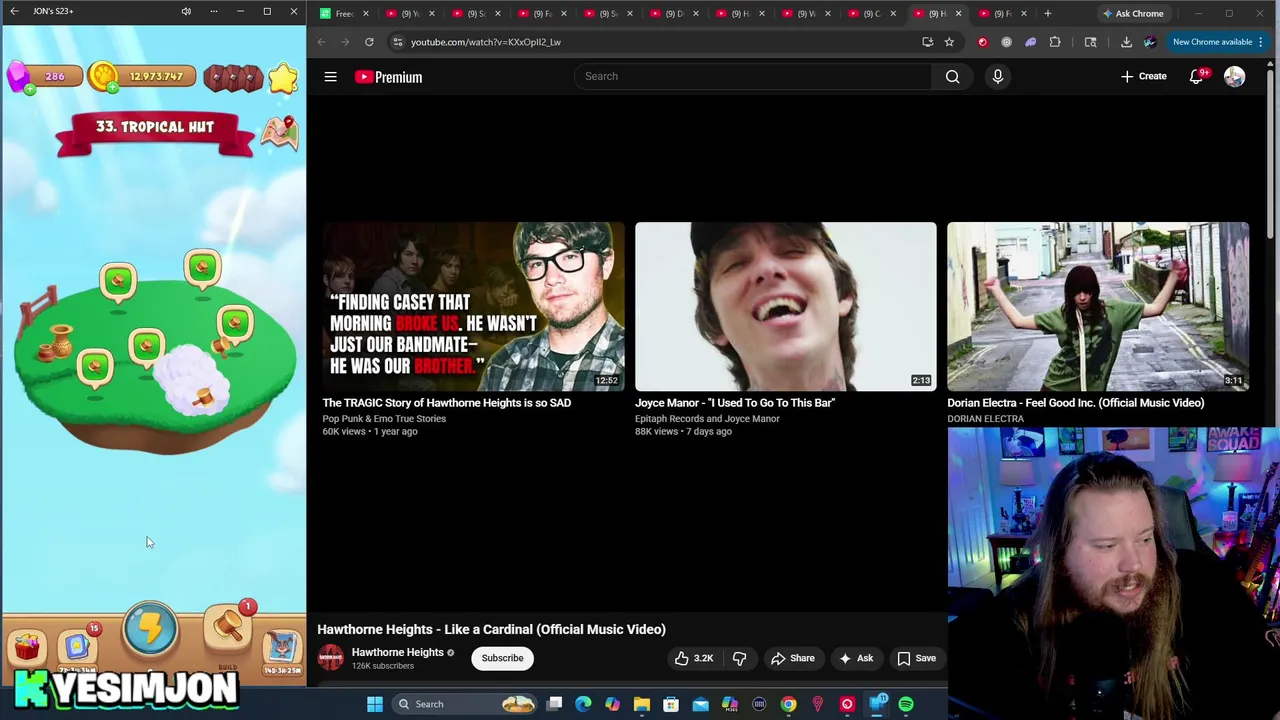Open the Windows Start menu

click(x=375, y=704)
